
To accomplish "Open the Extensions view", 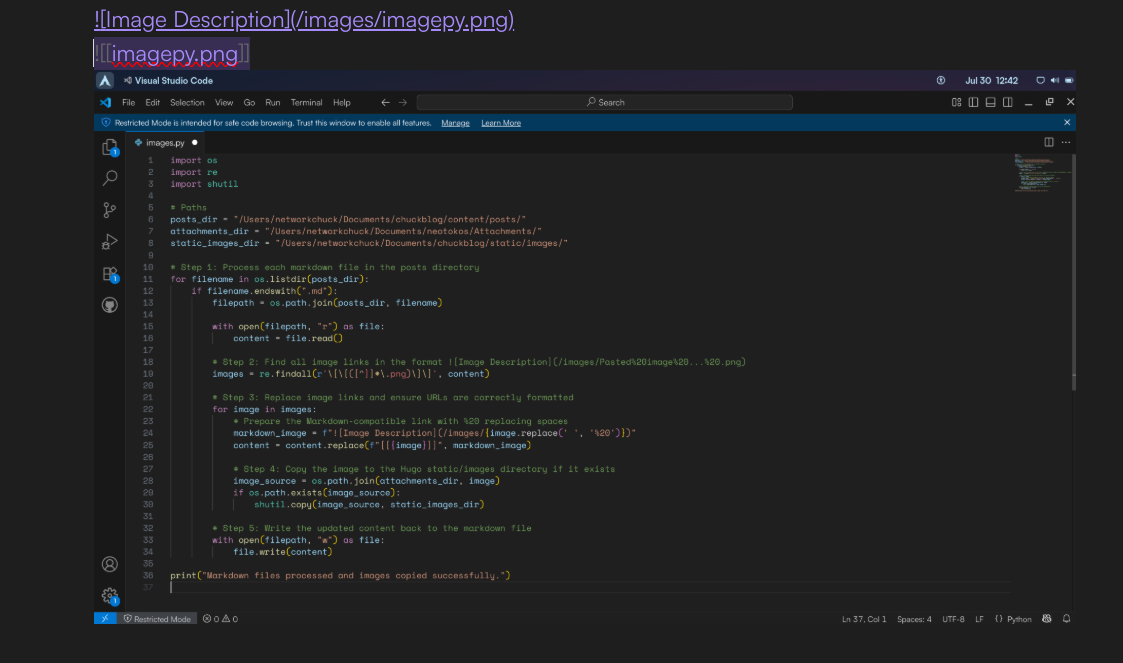I will (110, 274).
